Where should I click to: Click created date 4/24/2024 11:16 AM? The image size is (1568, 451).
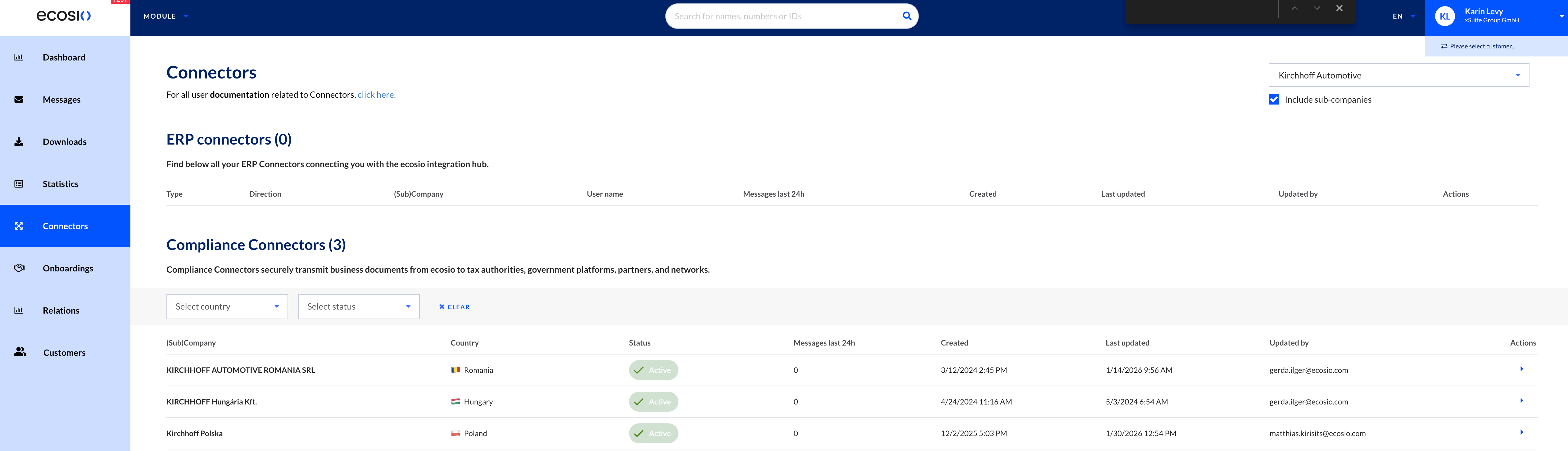[976, 402]
